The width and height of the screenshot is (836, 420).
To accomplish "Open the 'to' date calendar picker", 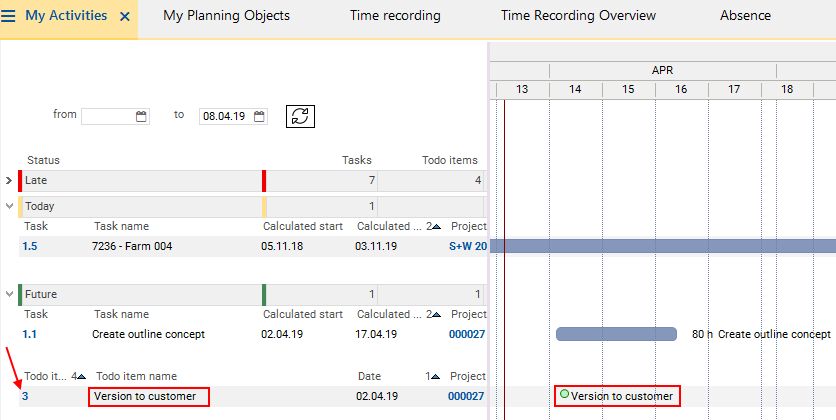I will 260,116.
